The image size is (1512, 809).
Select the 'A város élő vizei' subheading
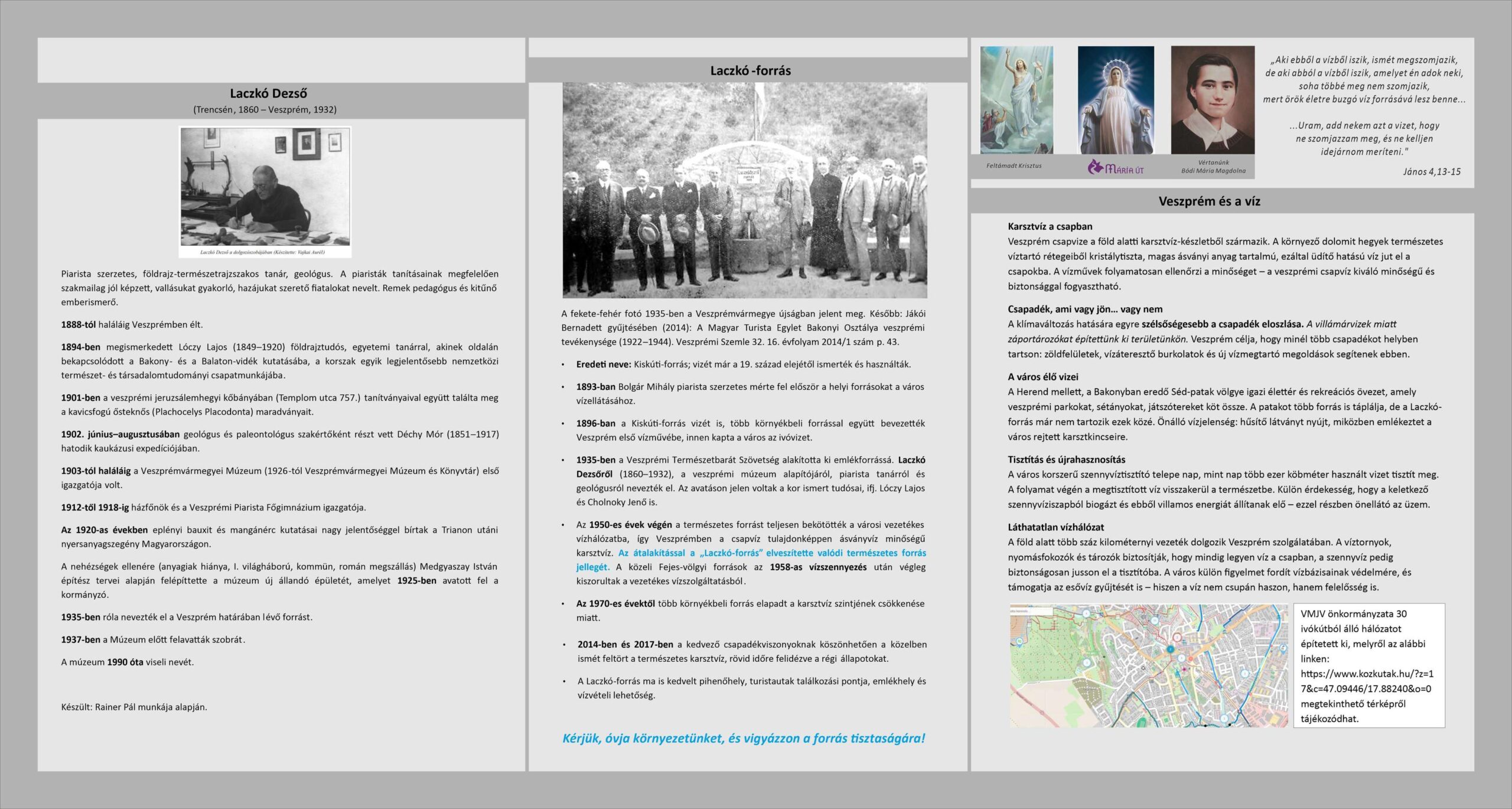tap(1042, 376)
